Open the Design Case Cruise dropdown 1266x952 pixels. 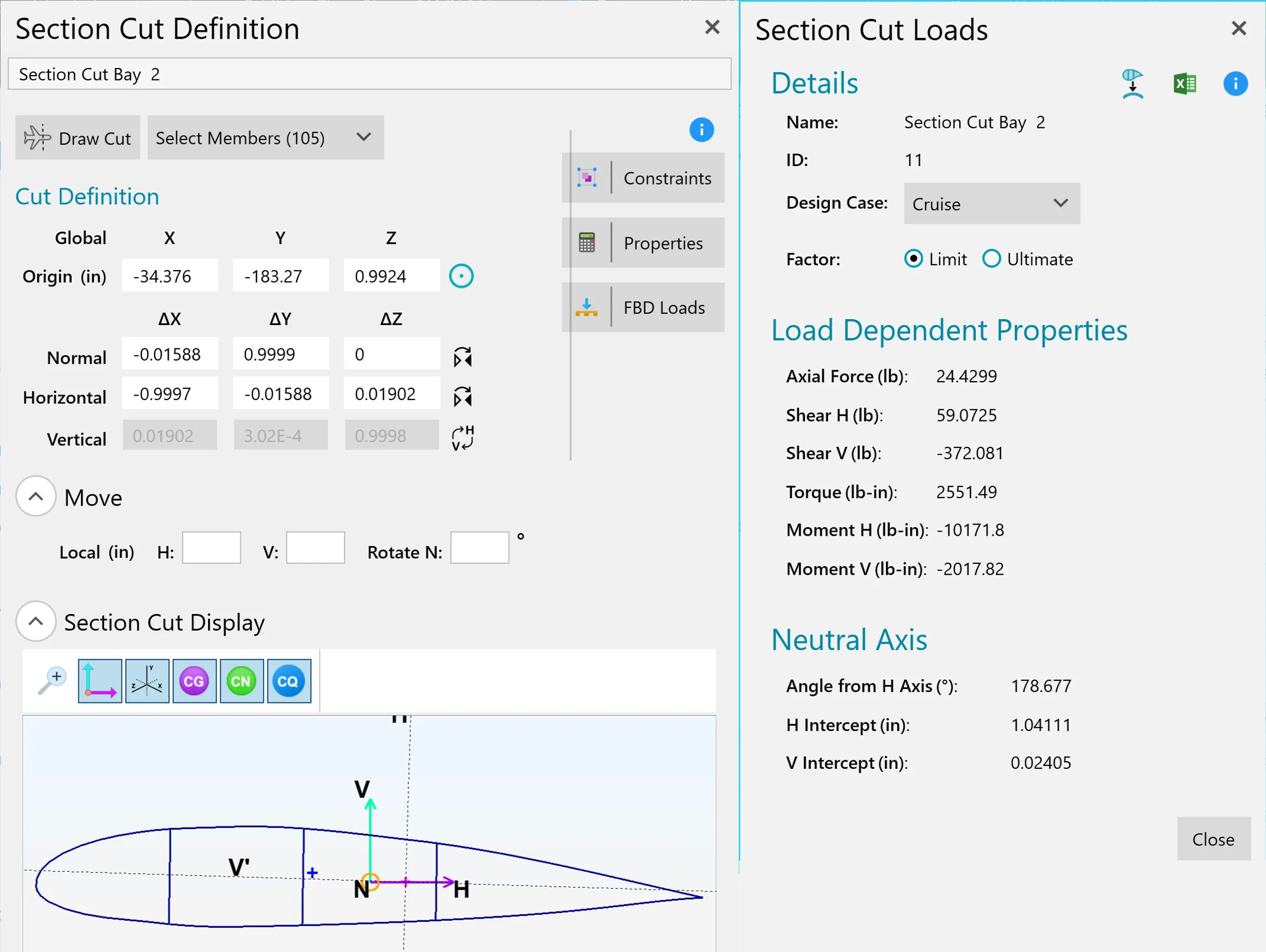[x=992, y=203]
